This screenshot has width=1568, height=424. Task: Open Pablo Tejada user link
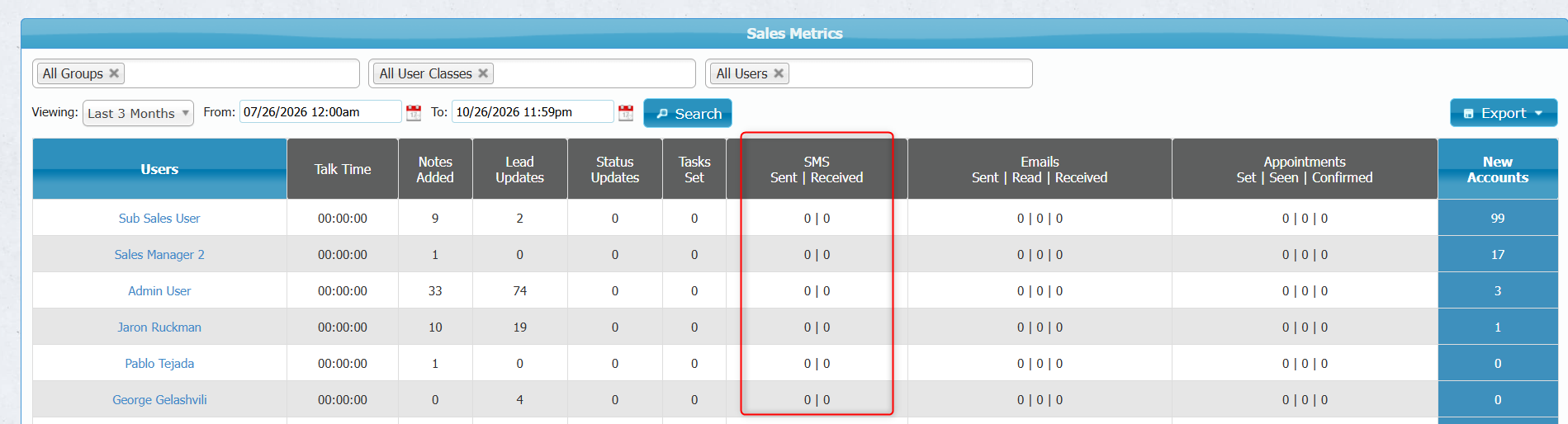tap(159, 364)
